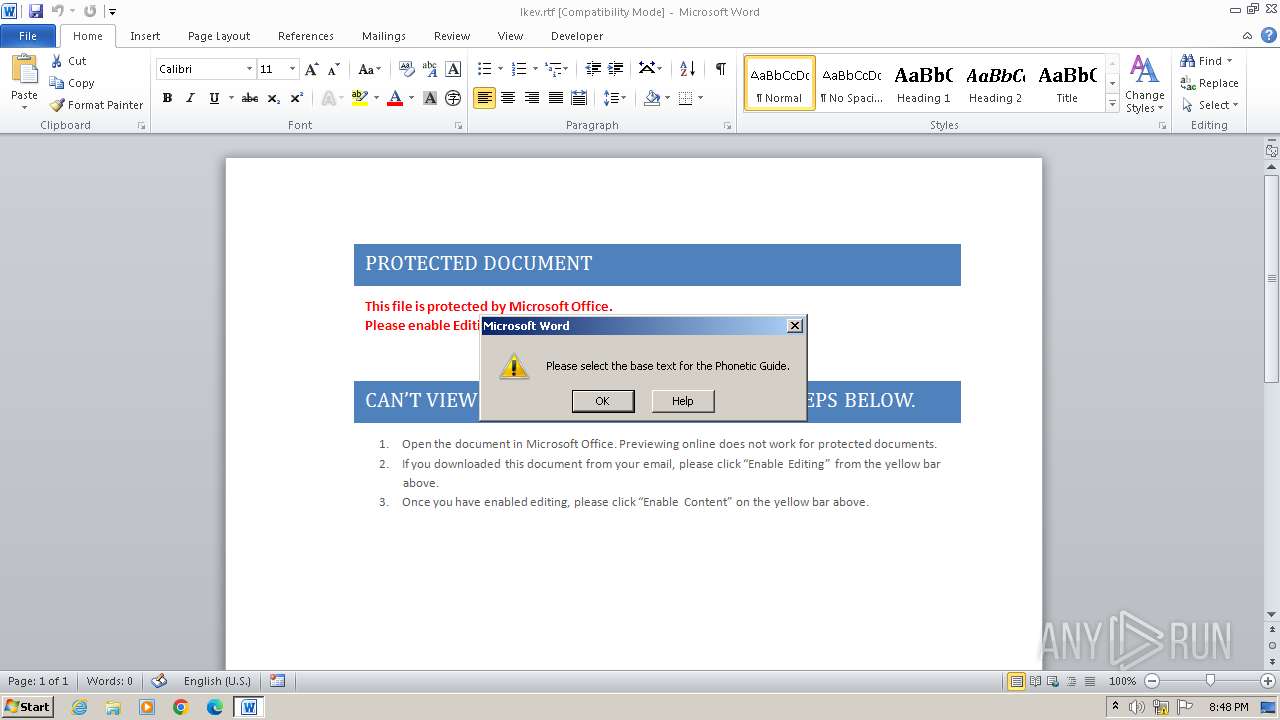Image resolution: width=1280 pixels, height=720 pixels.
Task: Expand the Styles gallery
Action: point(1112,103)
